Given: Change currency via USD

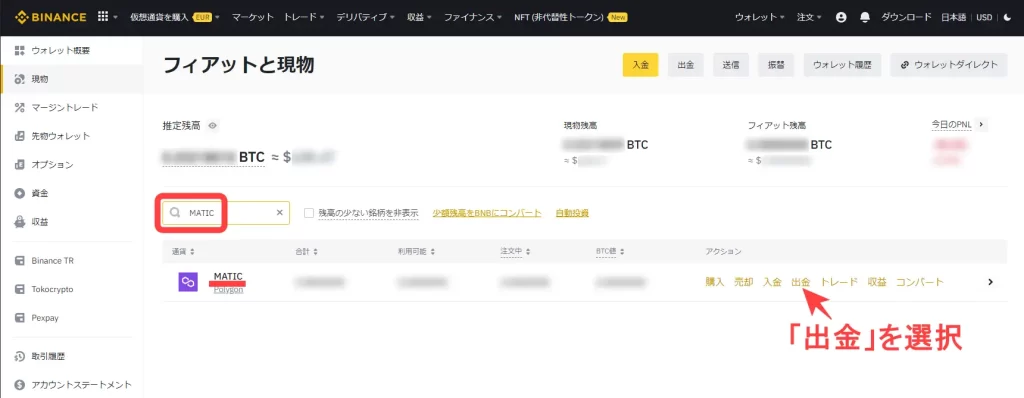Looking at the screenshot, I should pos(984,17).
